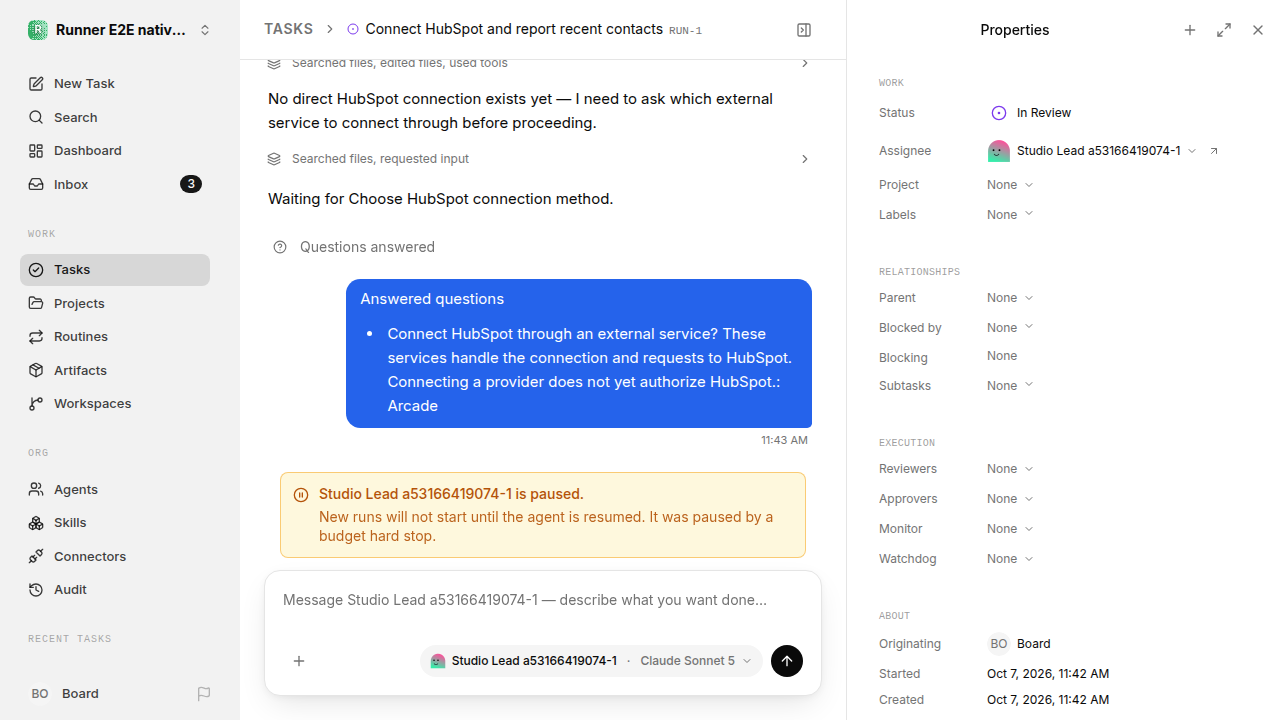Click the Inbox unread badge showing 3
Viewport: 1280px width, 720px height.
click(x=191, y=184)
